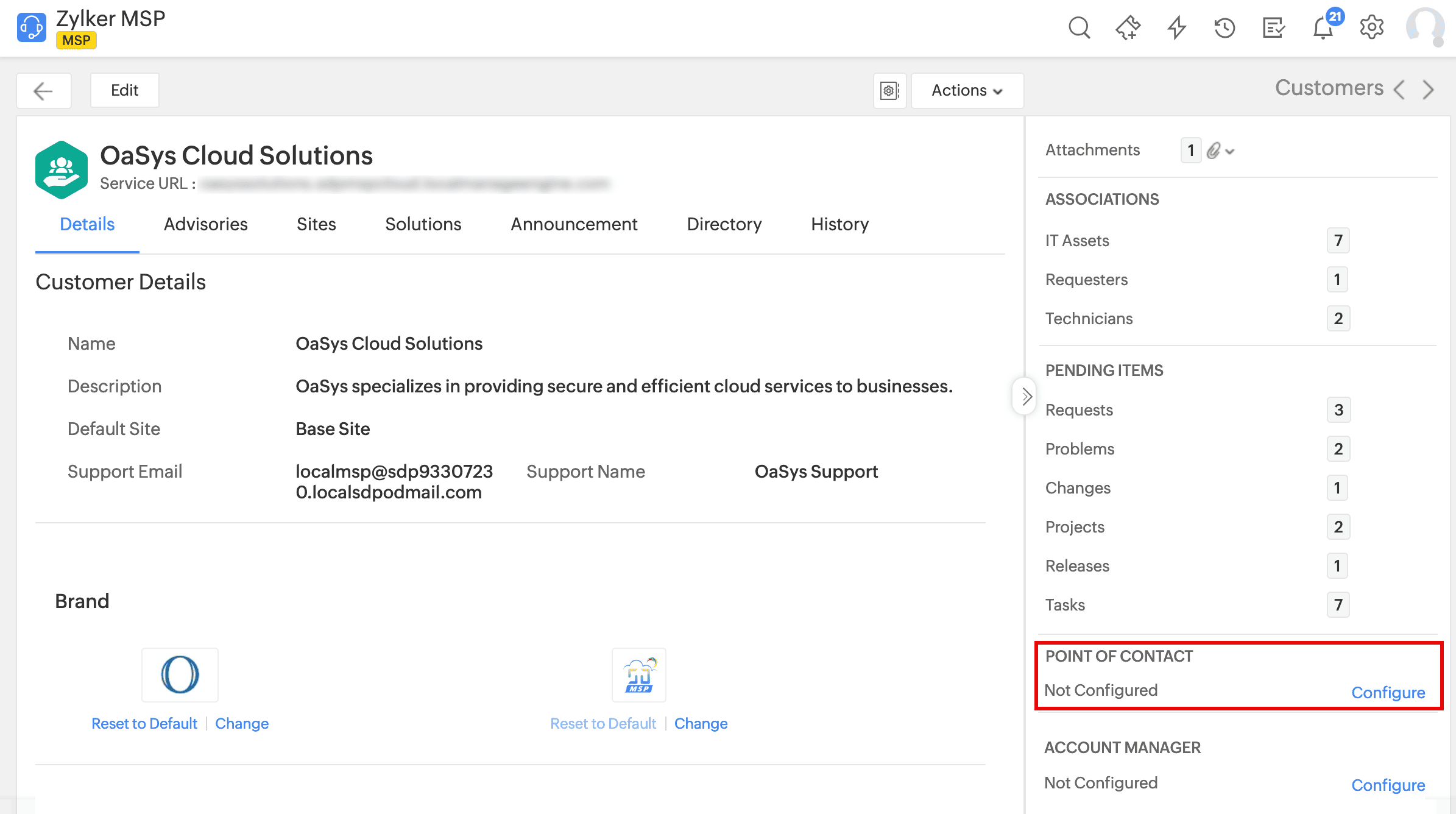Open the recent history clock icon
The image size is (1456, 814).
point(1225,28)
